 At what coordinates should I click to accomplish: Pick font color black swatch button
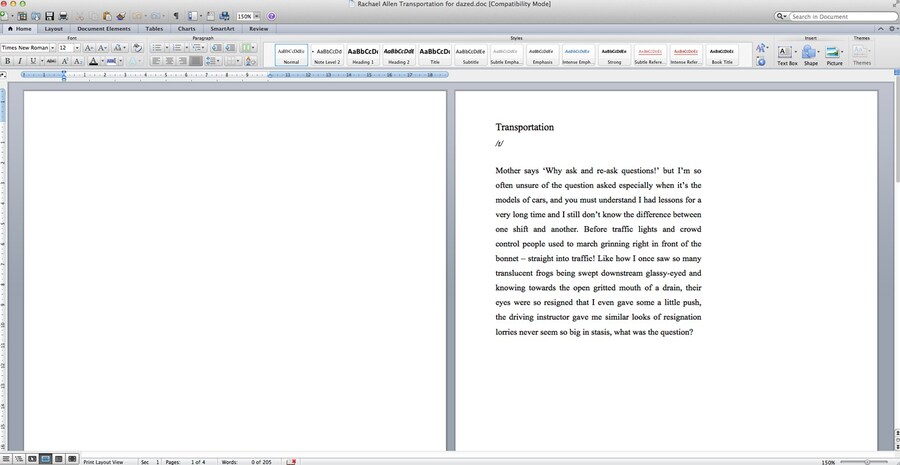coord(93,61)
